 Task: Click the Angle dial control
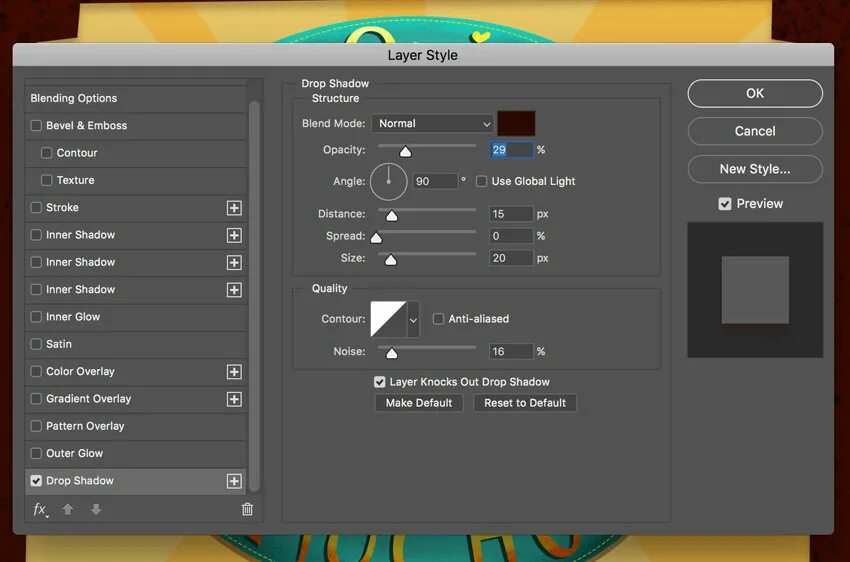(x=389, y=182)
